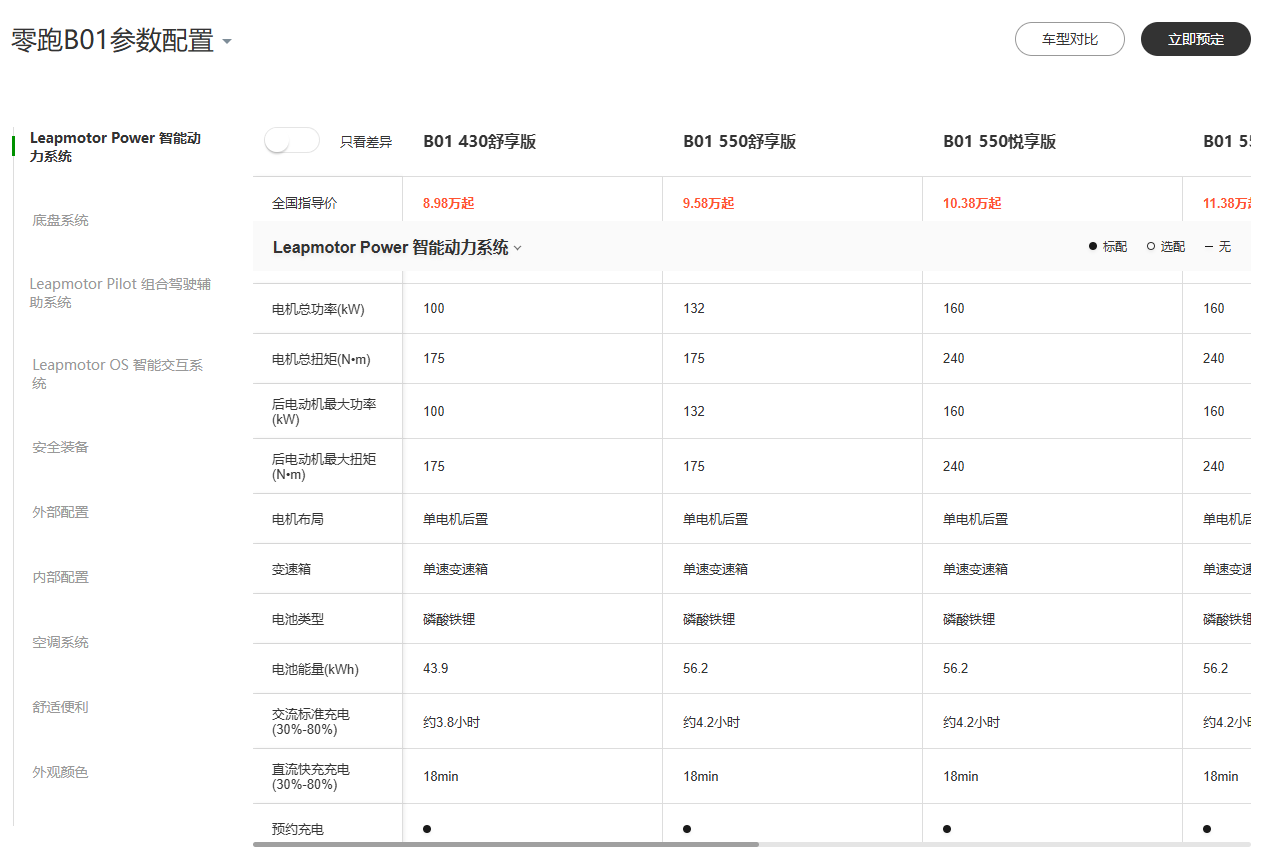
Task: Click the 全国指导价 row label
Action: 305,203
